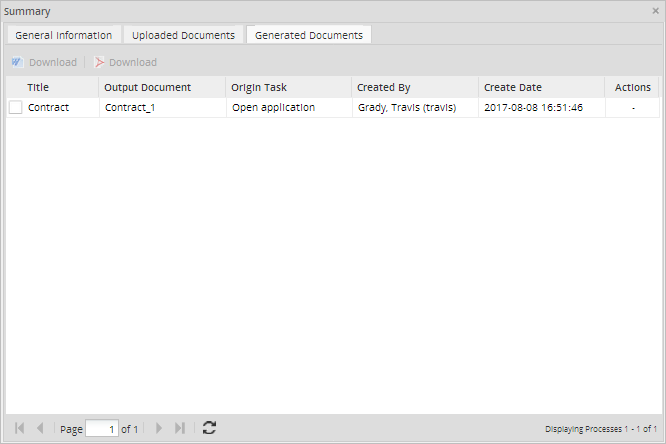
Task: Click the Open application task cell
Action: (x=273, y=107)
